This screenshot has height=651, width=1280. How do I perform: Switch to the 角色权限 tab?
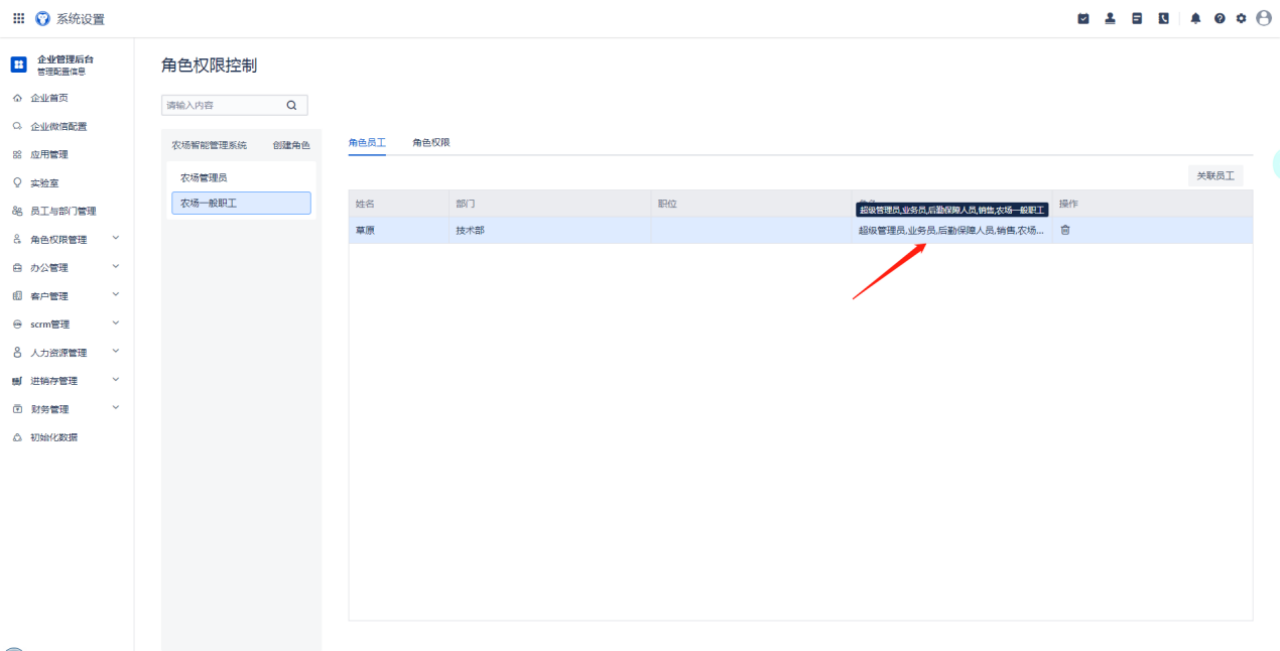(431, 143)
